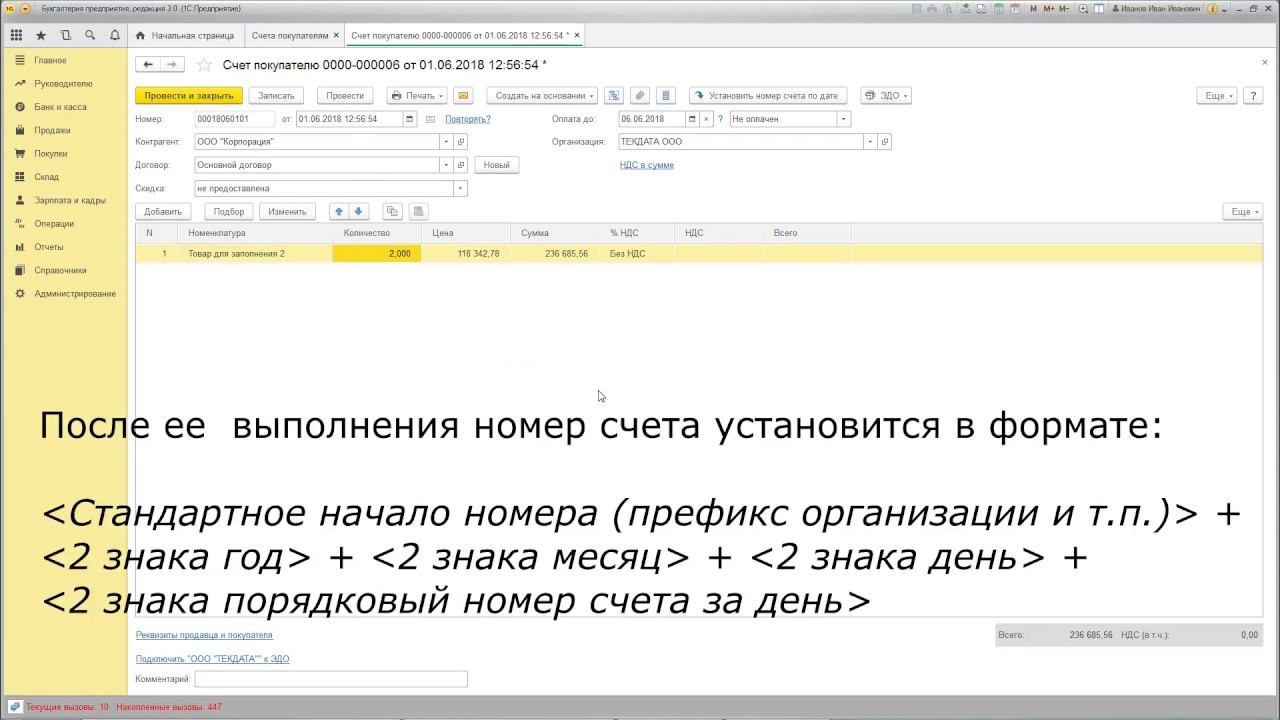Open Договор record with open-form icon

pyautogui.click(x=461, y=165)
